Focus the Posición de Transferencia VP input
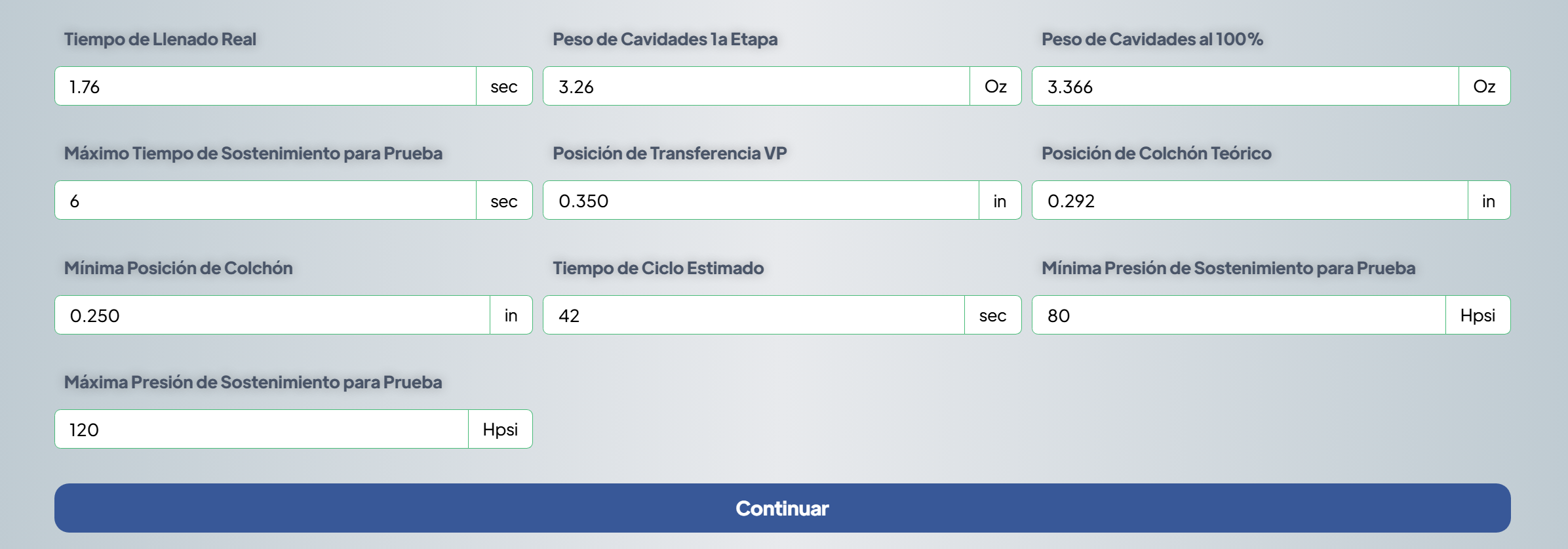This screenshot has width=1568, height=549. [x=760, y=200]
